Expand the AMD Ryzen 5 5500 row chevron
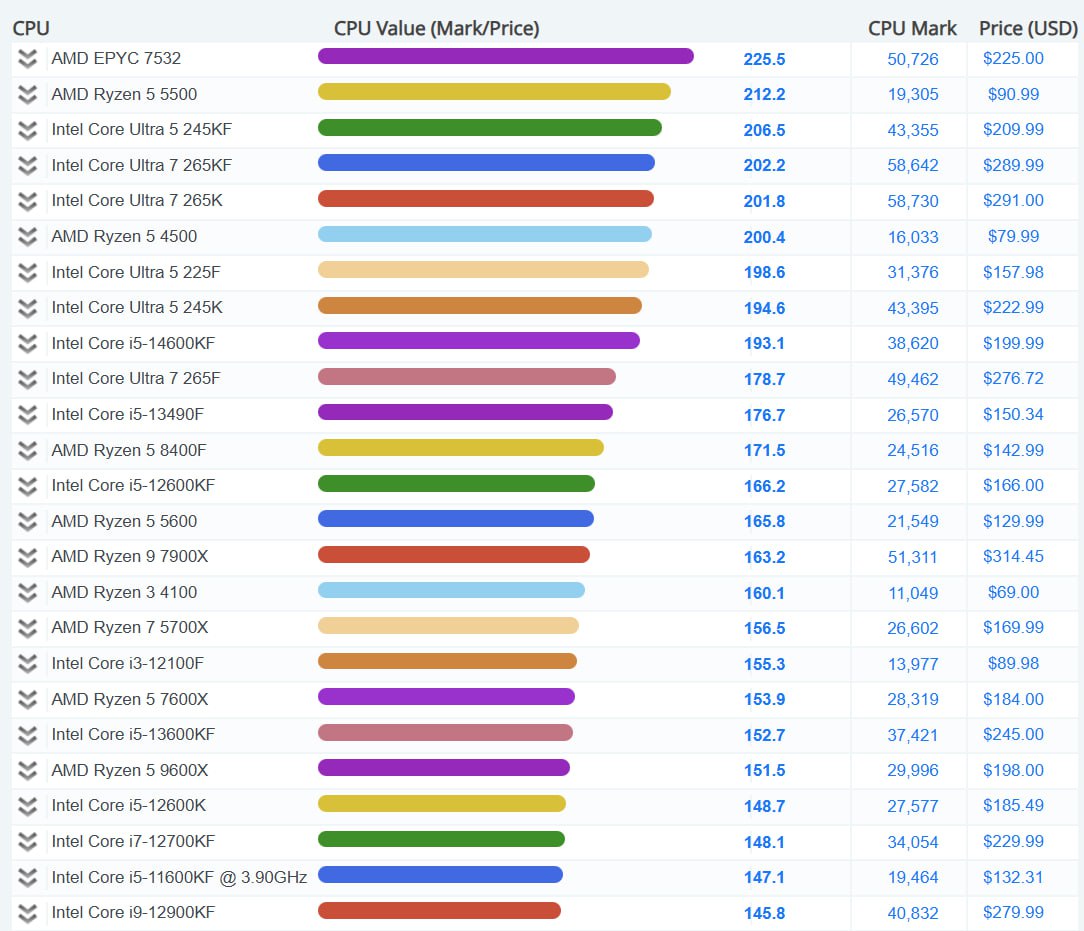The width and height of the screenshot is (1084, 931). [x=28, y=95]
